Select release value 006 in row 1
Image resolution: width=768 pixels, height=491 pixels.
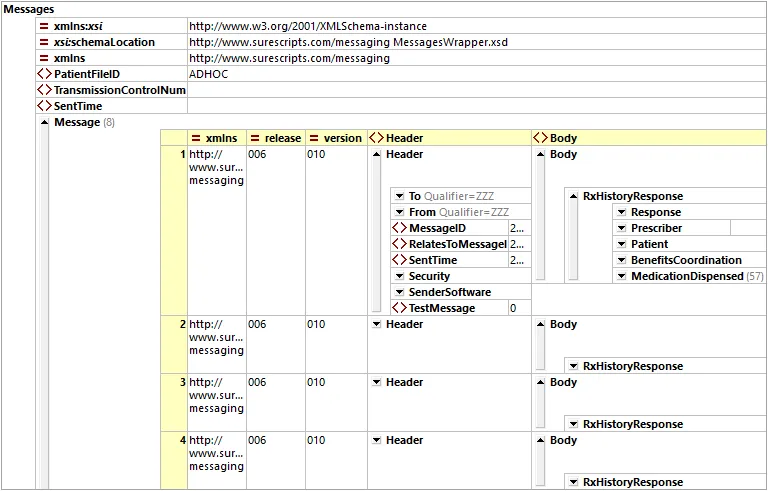pyautogui.click(x=257, y=154)
